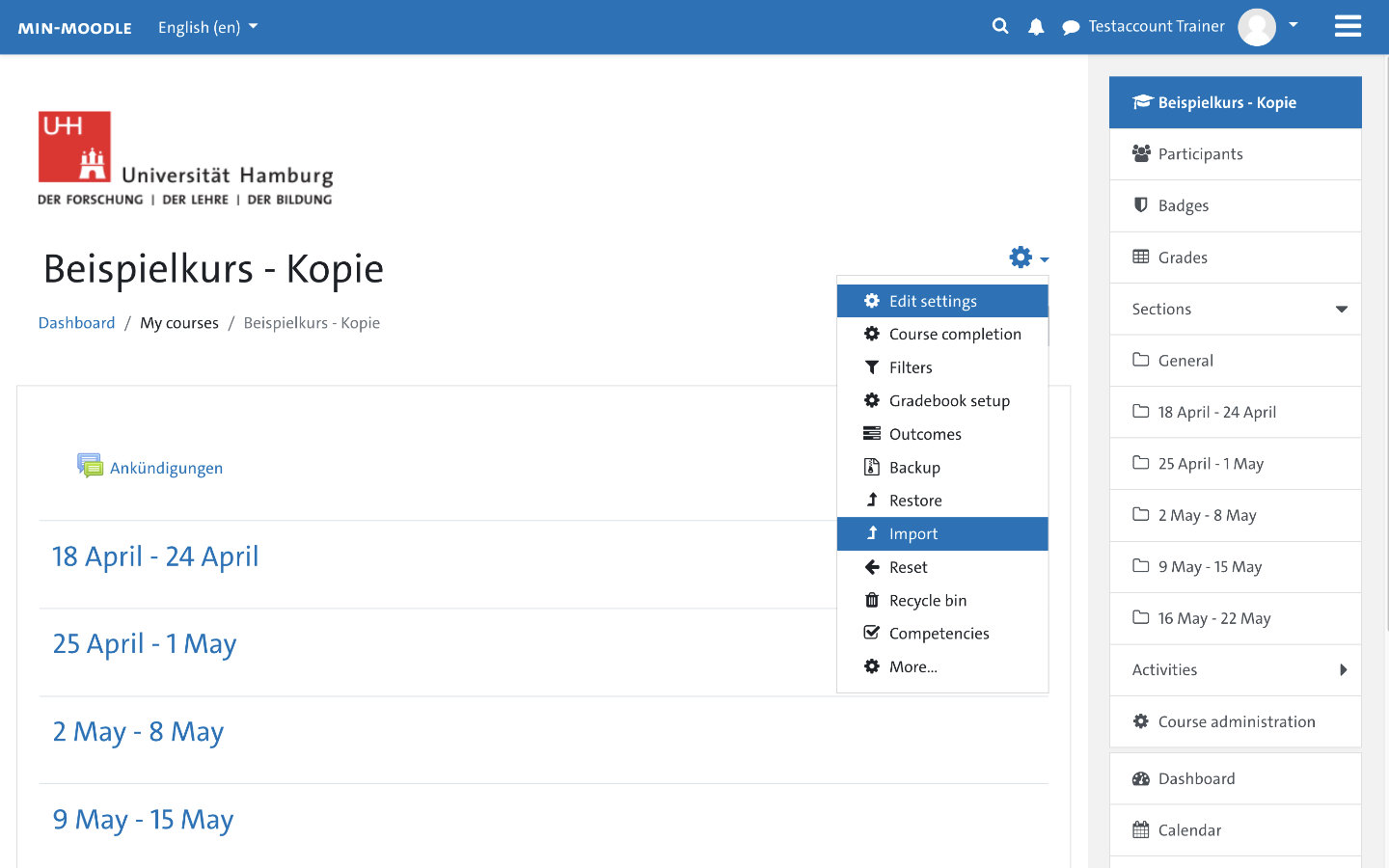Click the Grades table icon
The width and height of the screenshot is (1389, 868).
click(1141, 257)
